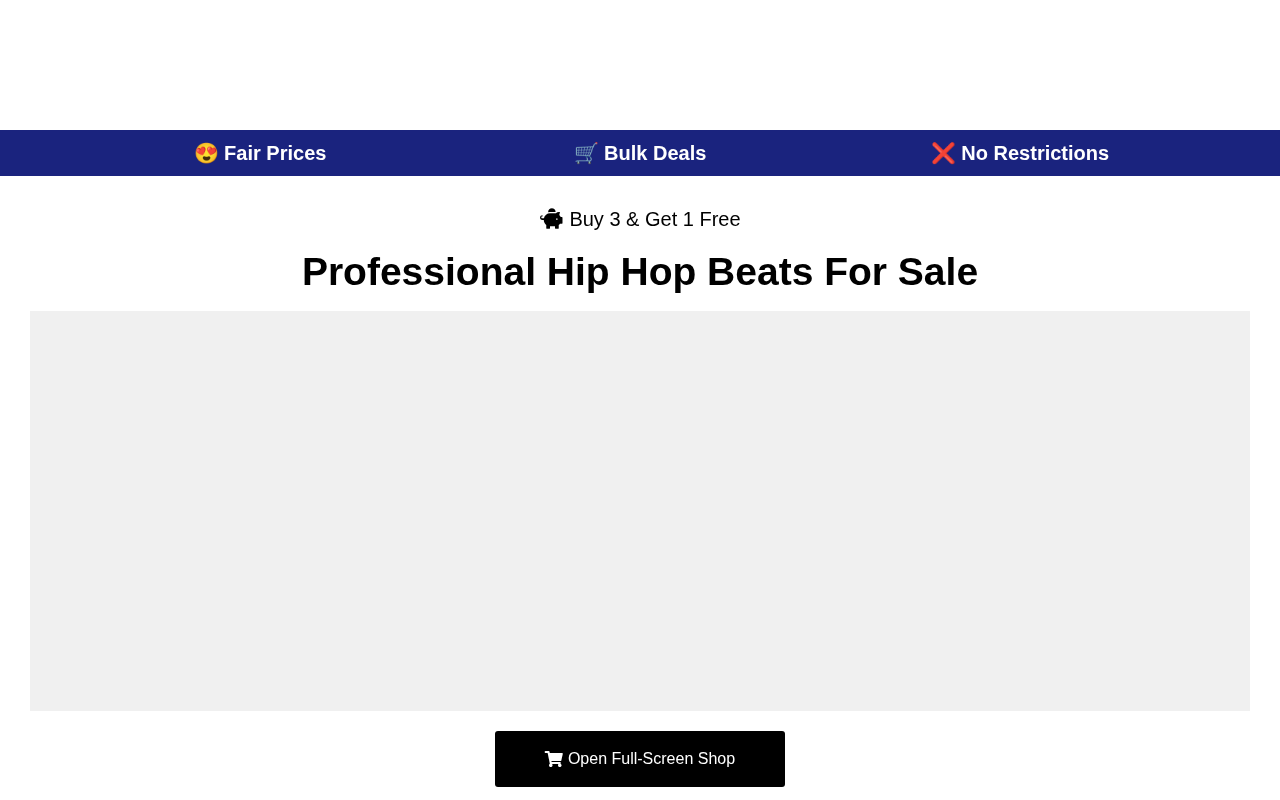Click the red cross mark emoji
The image size is (1280, 800).
coord(943,153)
